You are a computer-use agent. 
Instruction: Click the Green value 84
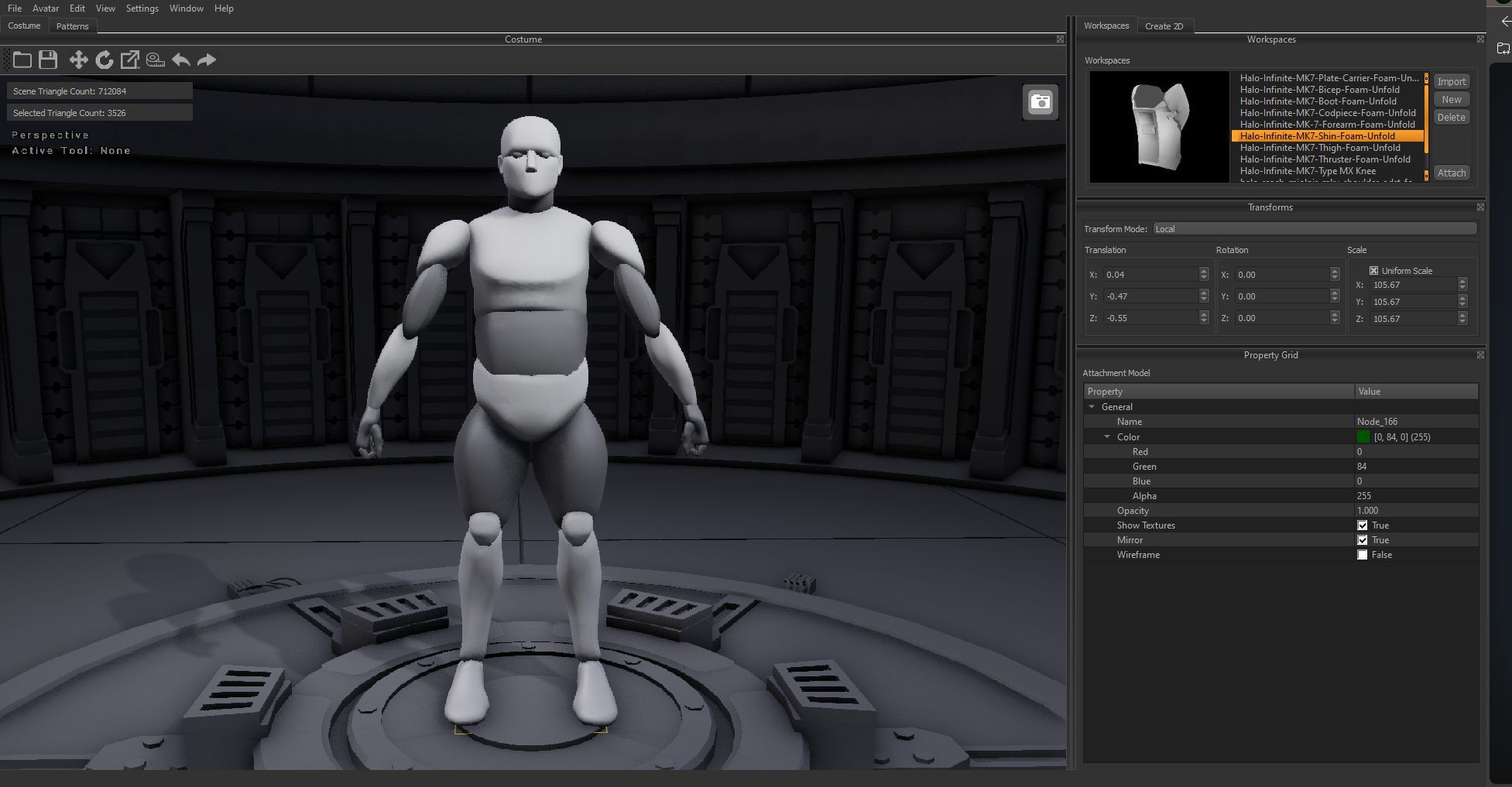pyautogui.click(x=1362, y=467)
